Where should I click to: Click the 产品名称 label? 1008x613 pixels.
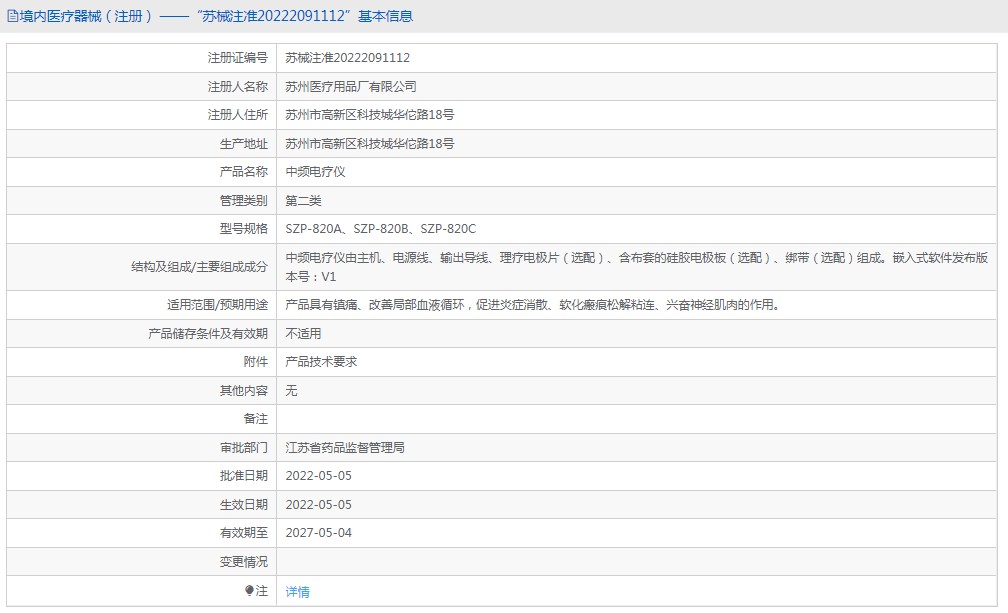pyautogui.click(x=244, y=172)
